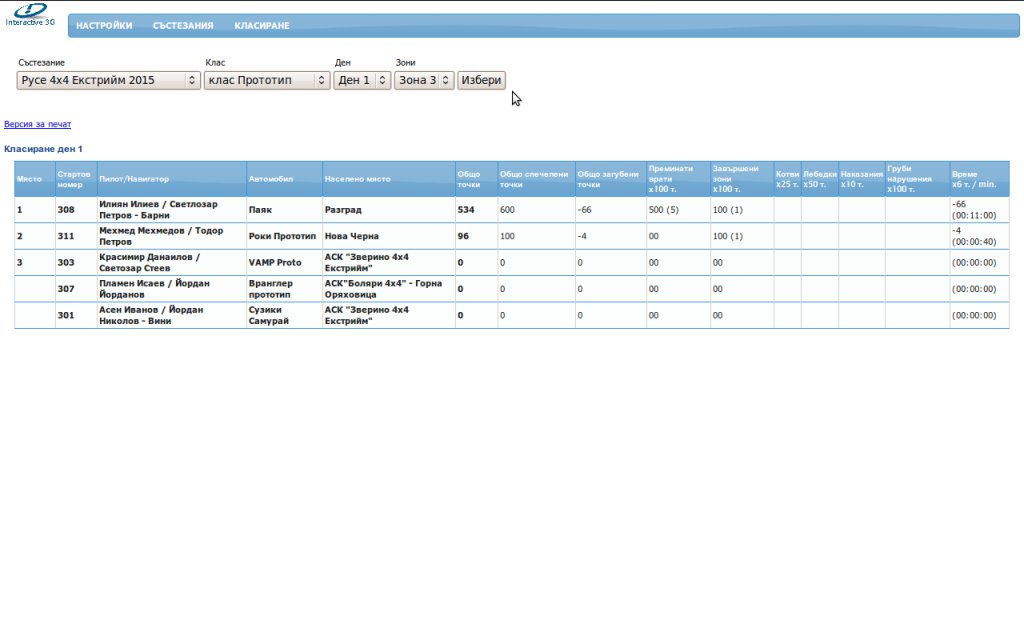Click earned points value 600
This screenshot has width=1024, height=640.
(507, 210)
